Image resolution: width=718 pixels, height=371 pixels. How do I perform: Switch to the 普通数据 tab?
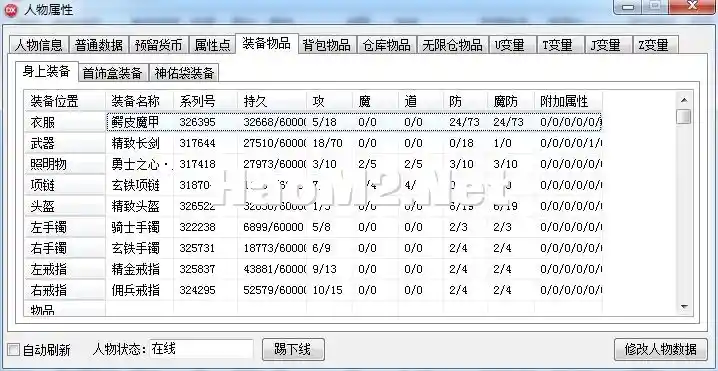[x=99, y=45]
